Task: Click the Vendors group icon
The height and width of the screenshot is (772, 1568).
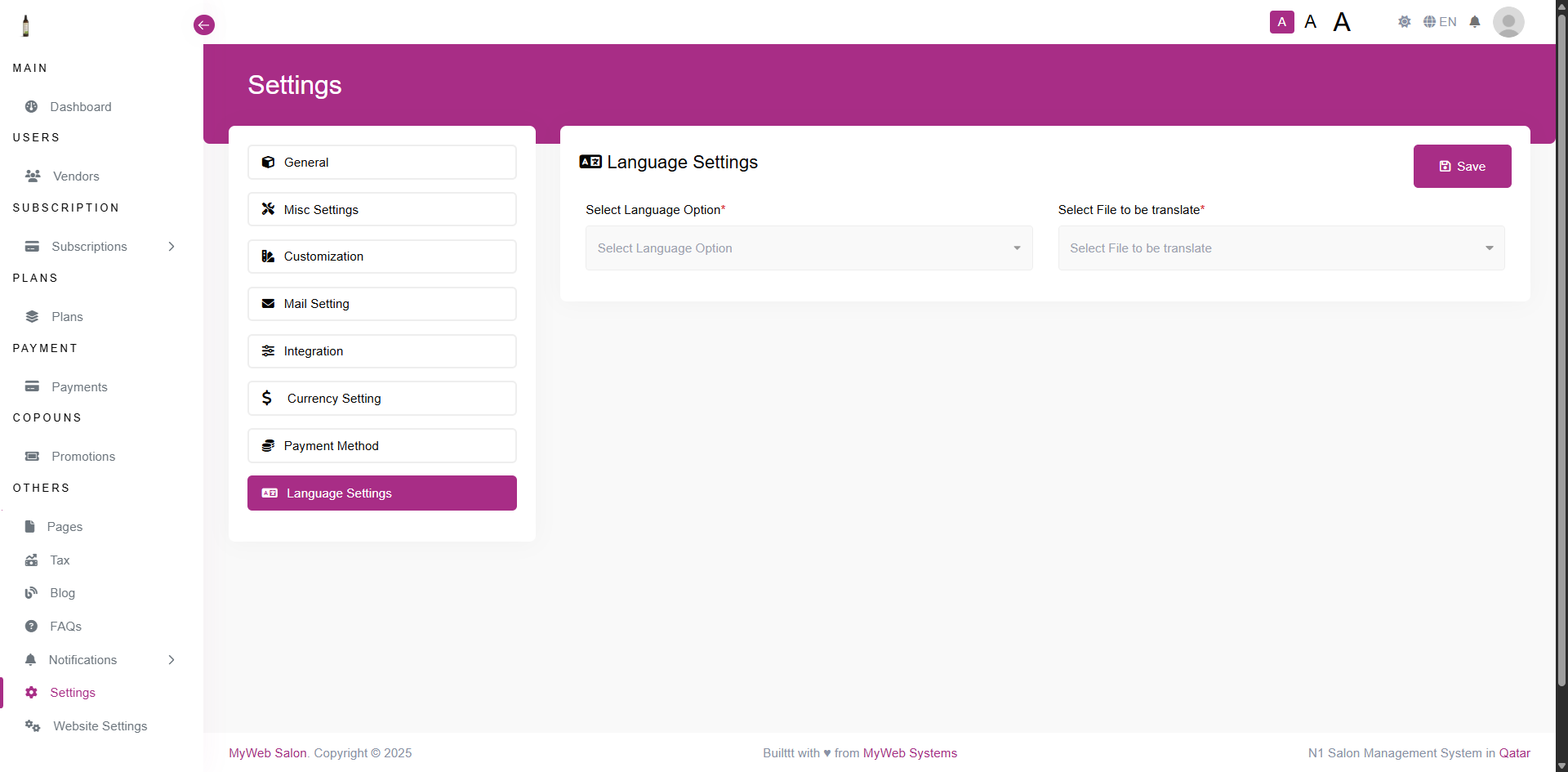Action: pyautogui.click(x=33, y=176)
